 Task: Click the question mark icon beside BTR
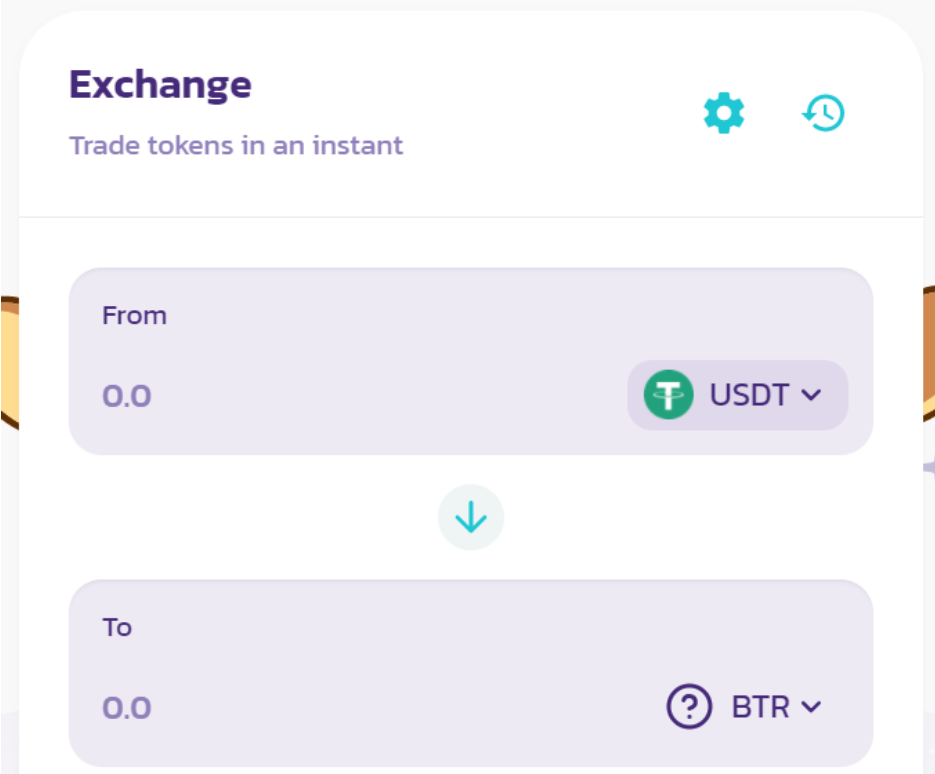click(688, 707)
